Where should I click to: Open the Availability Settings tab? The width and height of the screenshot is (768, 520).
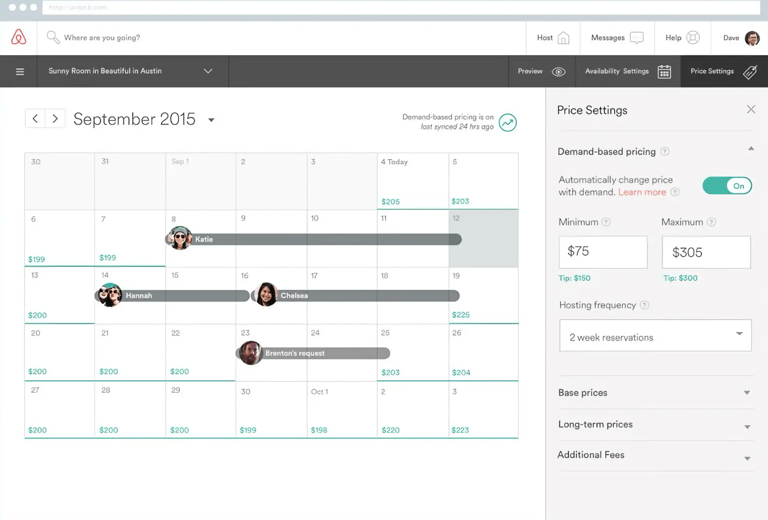click(x=627, y=72)
